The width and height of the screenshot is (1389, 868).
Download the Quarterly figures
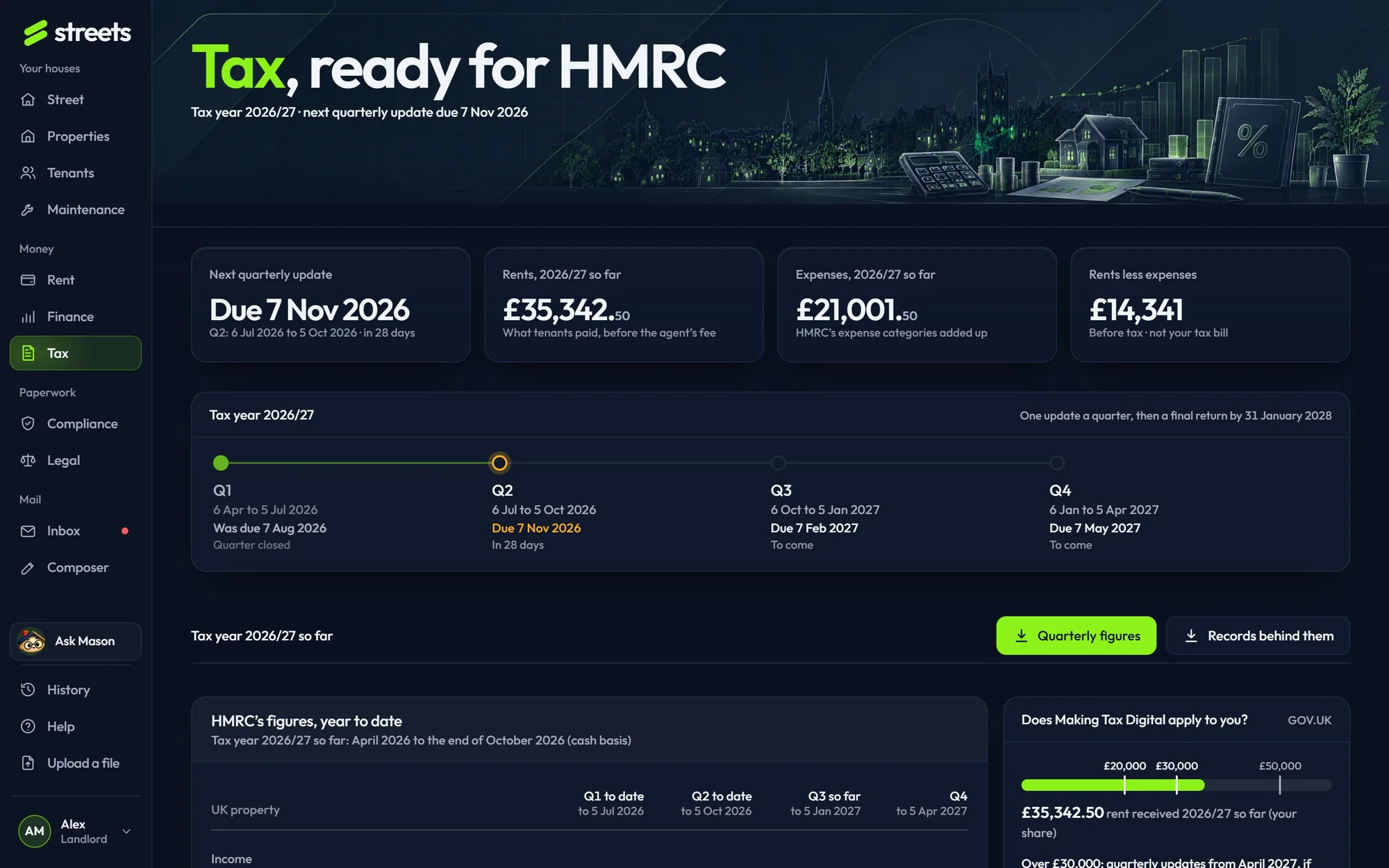(x=1076, y=635)
